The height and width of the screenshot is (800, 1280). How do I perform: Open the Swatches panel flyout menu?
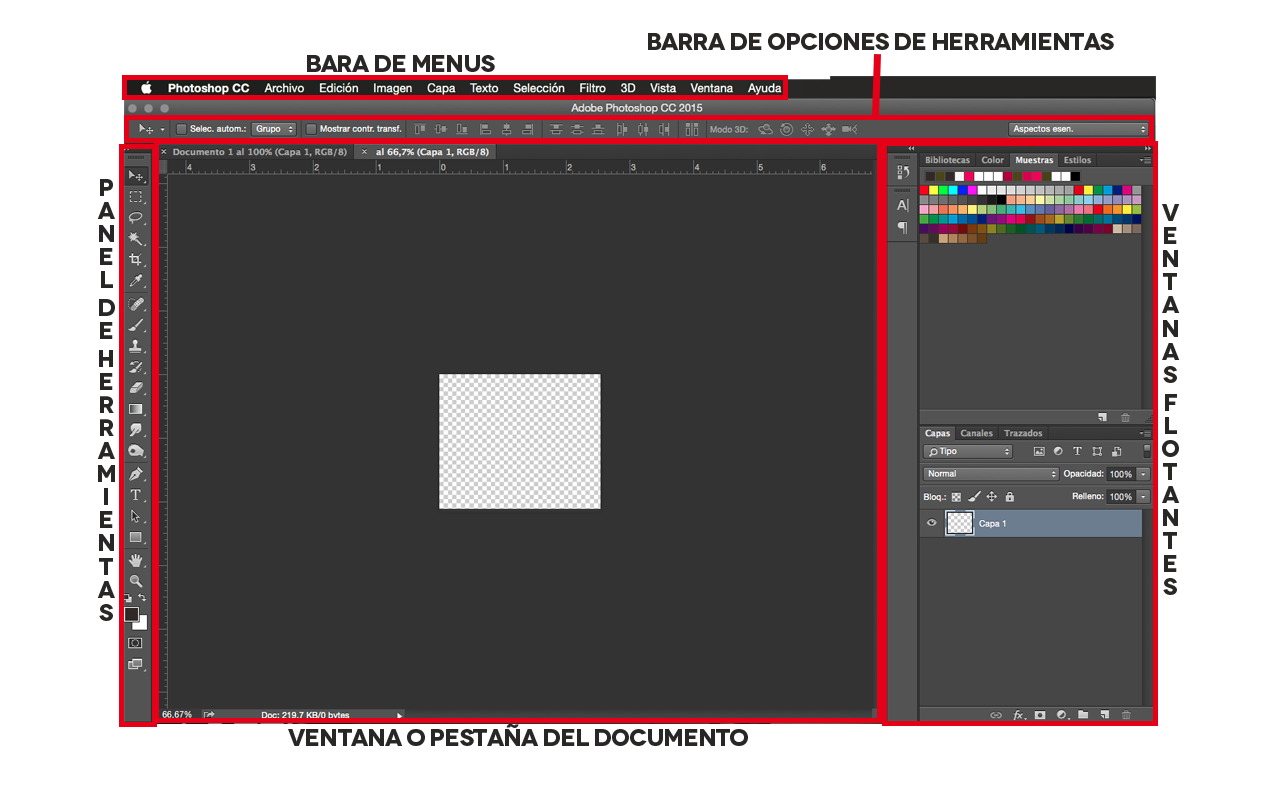pyautogui.click(x=1146, y=160)
